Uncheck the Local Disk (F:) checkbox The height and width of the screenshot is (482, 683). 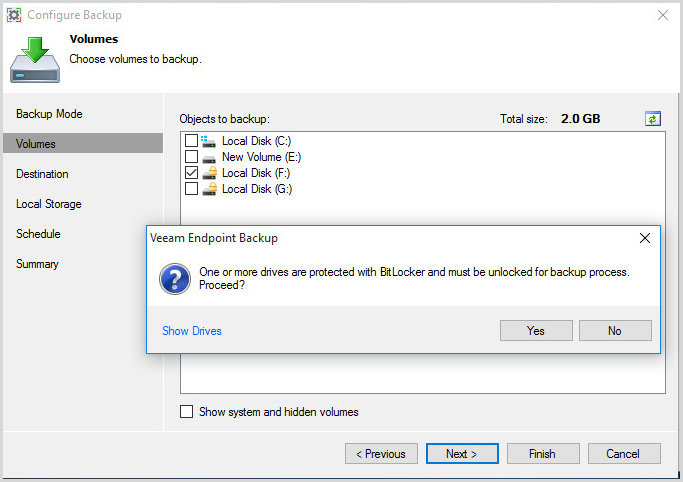(x=192, y=173)
